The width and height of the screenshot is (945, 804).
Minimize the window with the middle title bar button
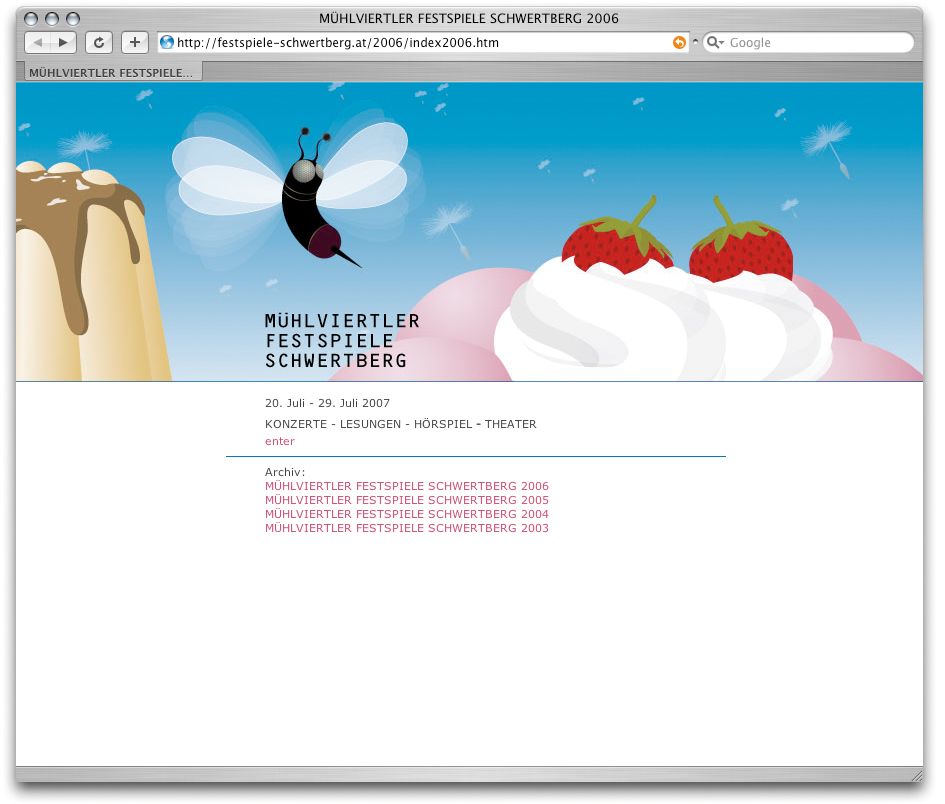pos(52,19)
